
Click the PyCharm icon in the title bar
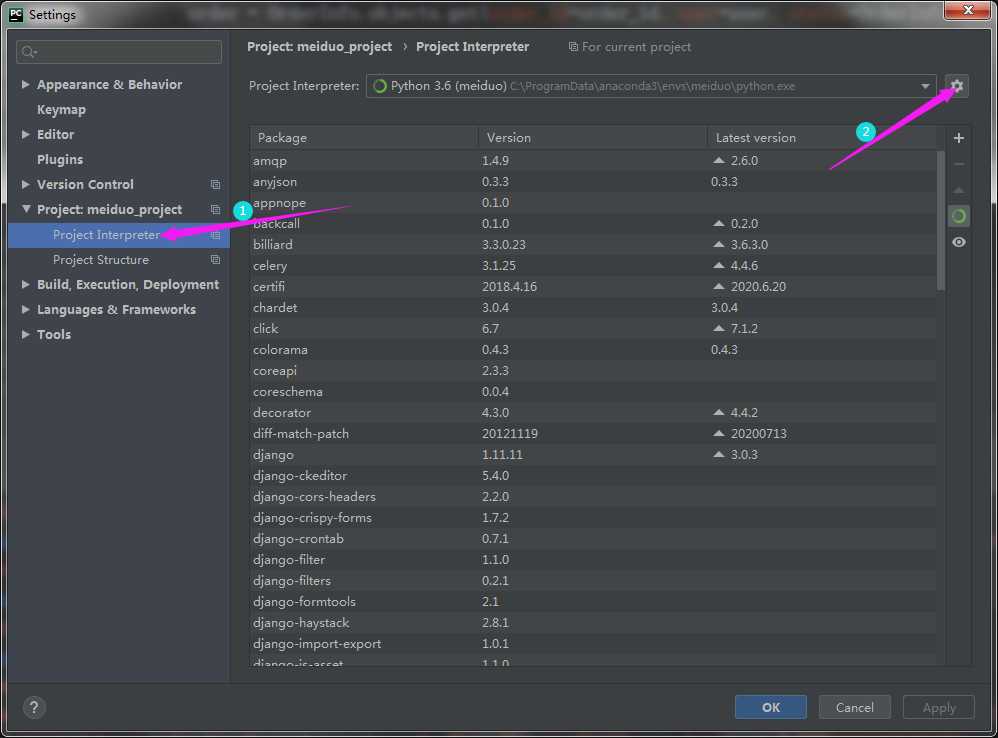pyautogui.click(x=16, y=14)
